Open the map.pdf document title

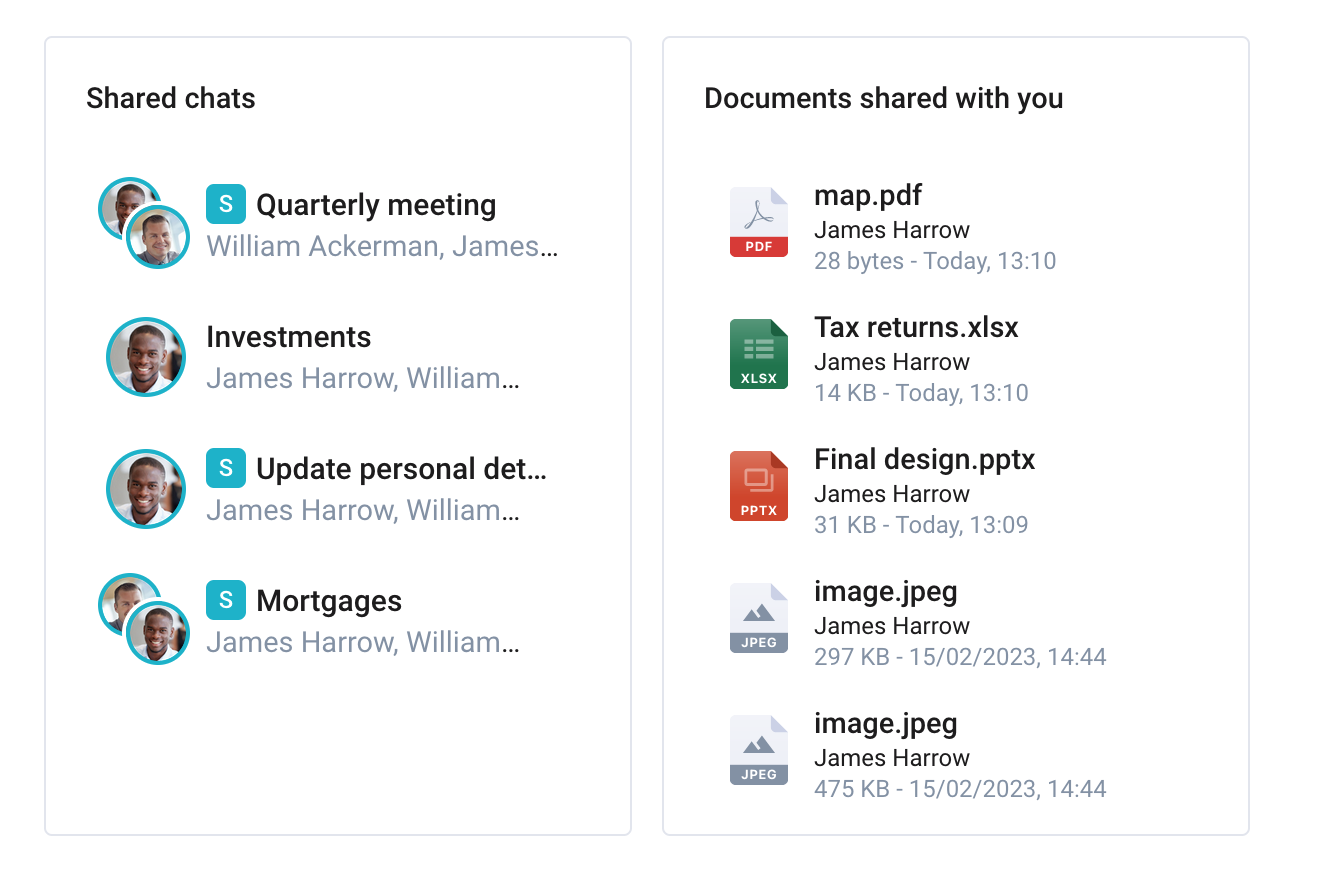868,195
